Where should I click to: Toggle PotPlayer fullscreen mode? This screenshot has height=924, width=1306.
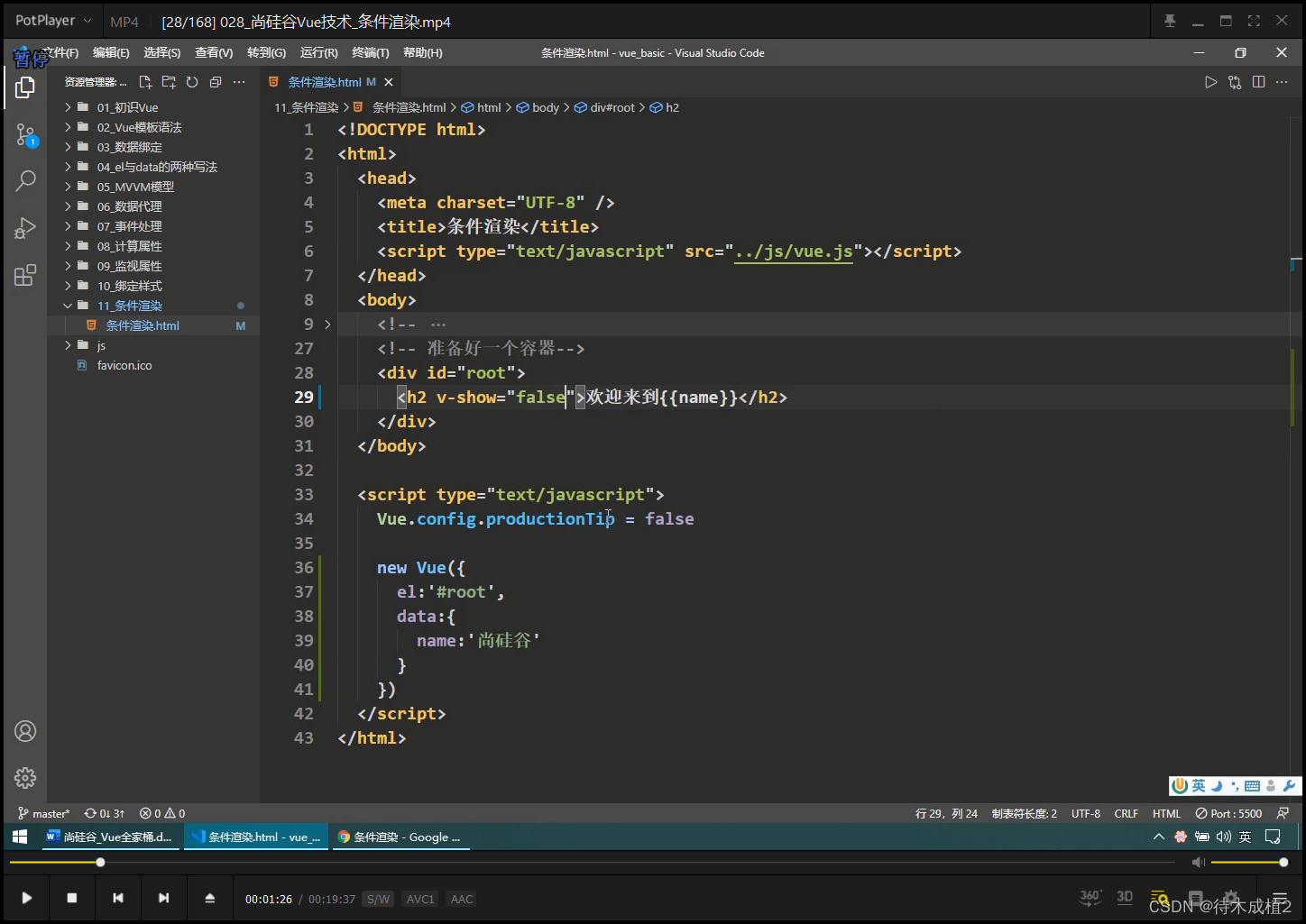click(x=1254, y=21)
